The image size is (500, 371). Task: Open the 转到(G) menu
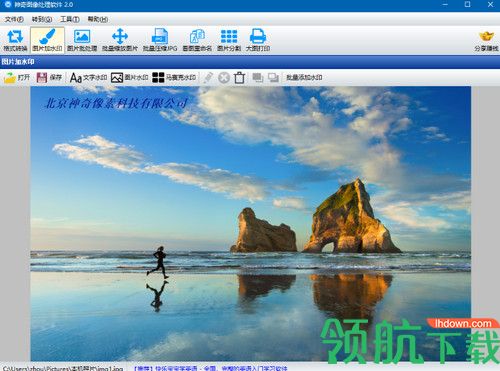pyautogui.click(x=42, y=19)
